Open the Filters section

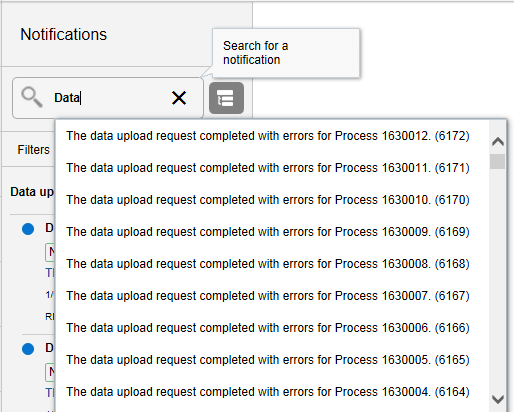pos(33,150)
